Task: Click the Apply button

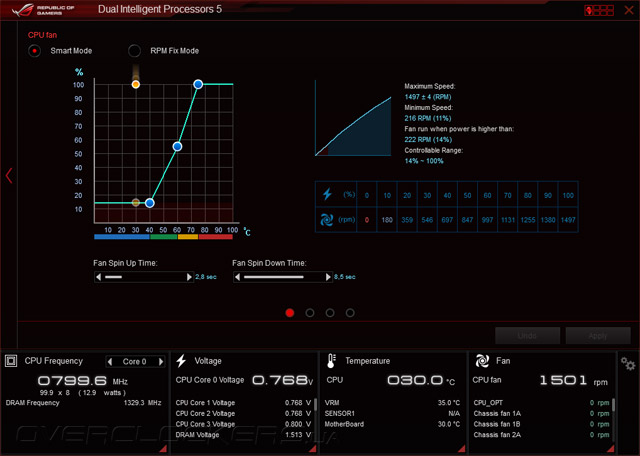Action: pyautogui.click(x=598, y=336)
